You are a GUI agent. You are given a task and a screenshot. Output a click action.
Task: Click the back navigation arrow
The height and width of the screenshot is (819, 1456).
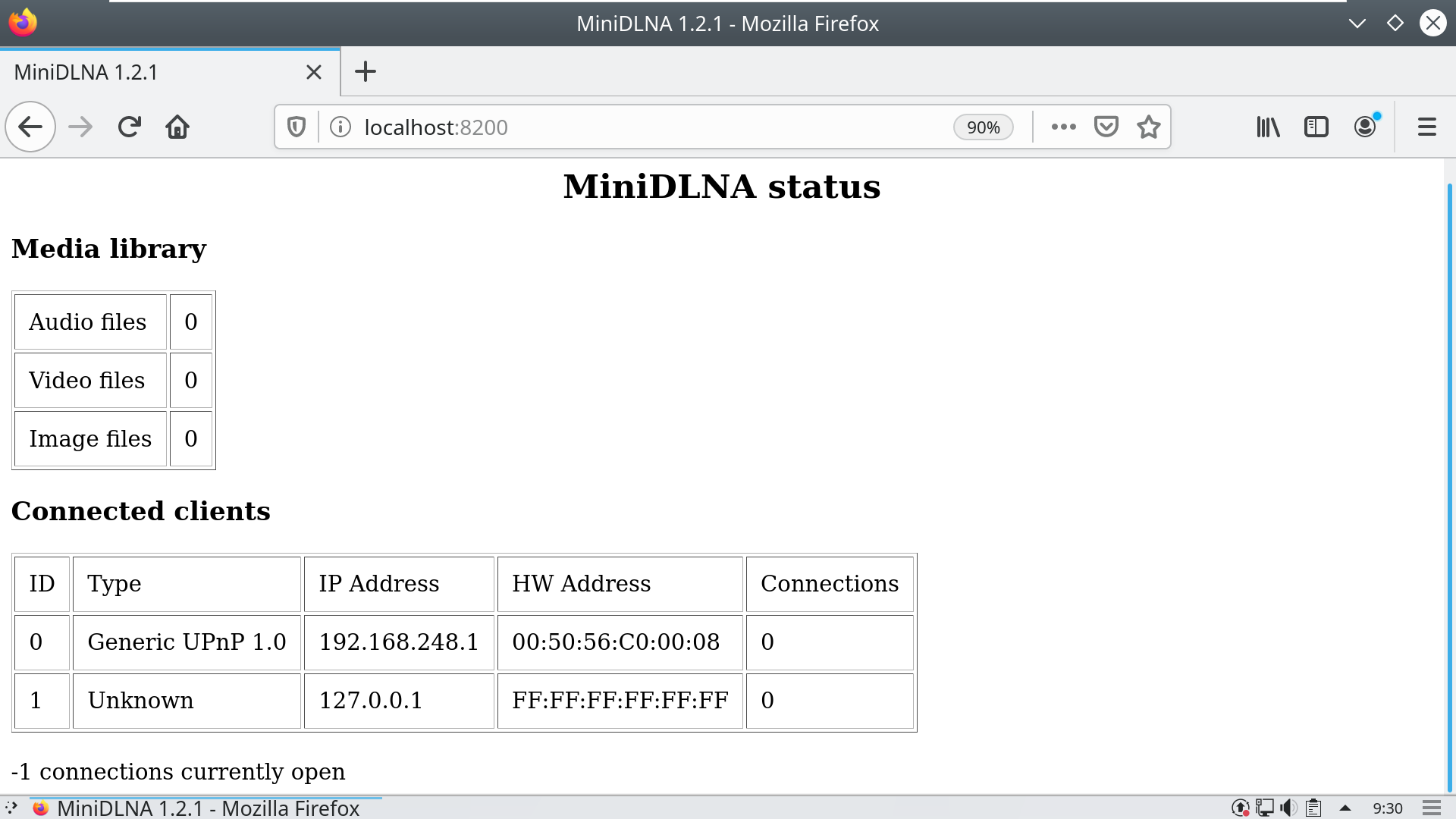tap(30, 127)
